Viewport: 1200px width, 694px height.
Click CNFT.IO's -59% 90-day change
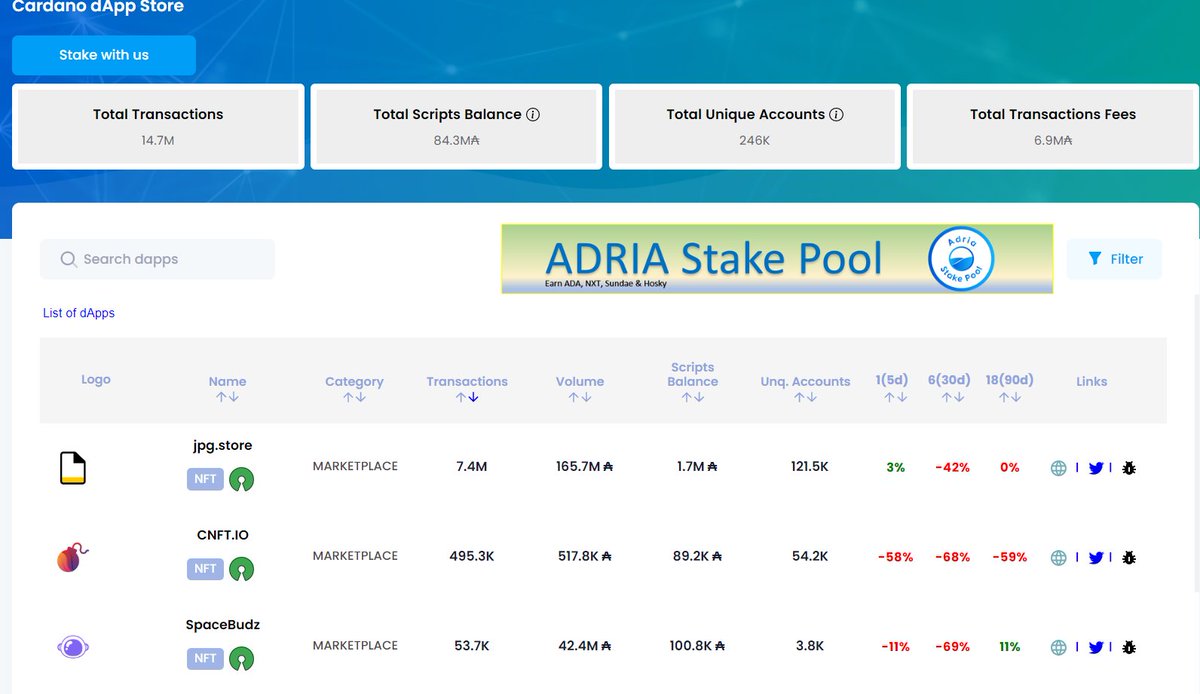[1009, 557]
